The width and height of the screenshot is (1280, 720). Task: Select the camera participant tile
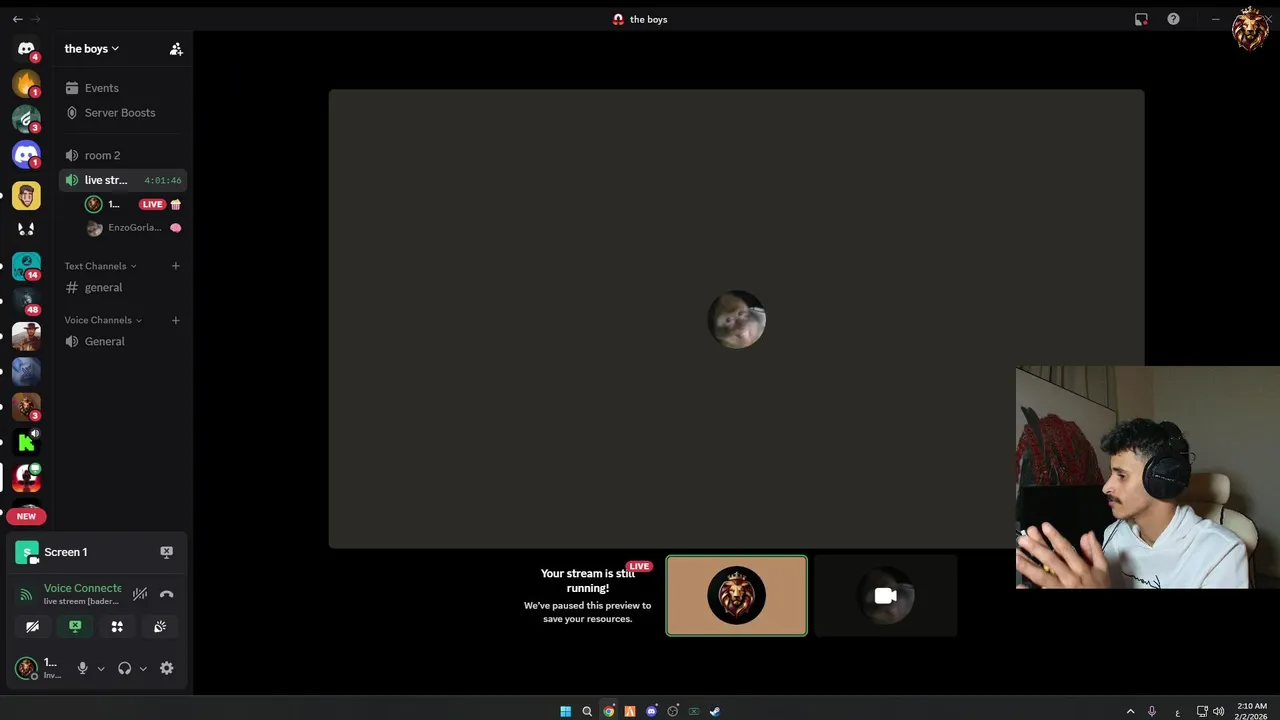(x=886, y=596)
